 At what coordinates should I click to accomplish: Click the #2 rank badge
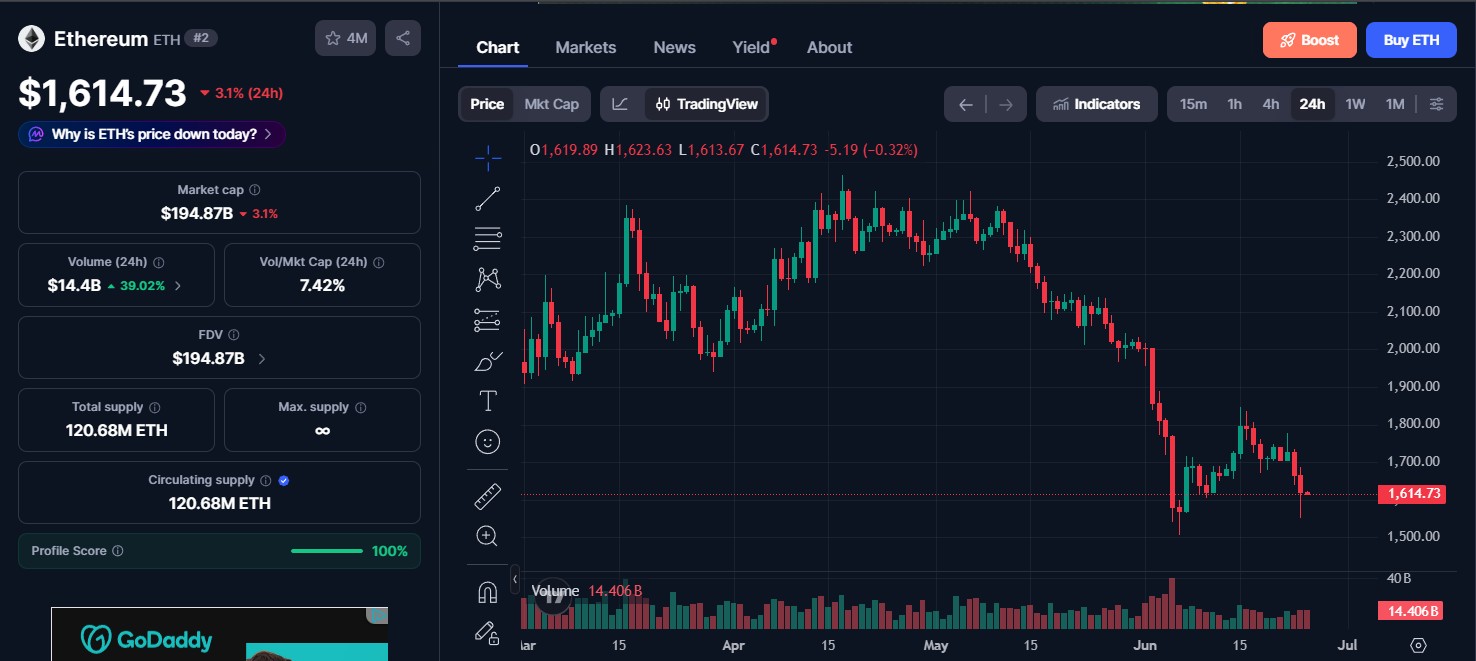point(201,38)
